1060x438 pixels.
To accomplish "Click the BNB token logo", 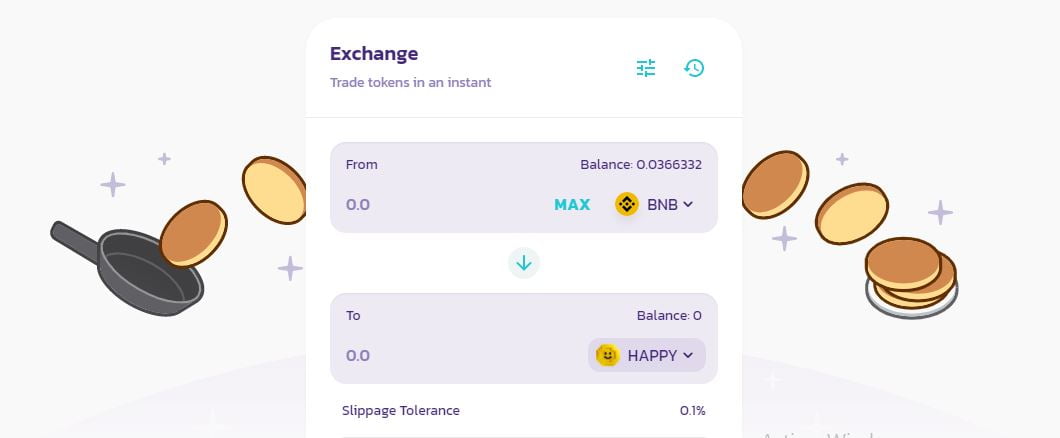I will (x=627, y=204).
